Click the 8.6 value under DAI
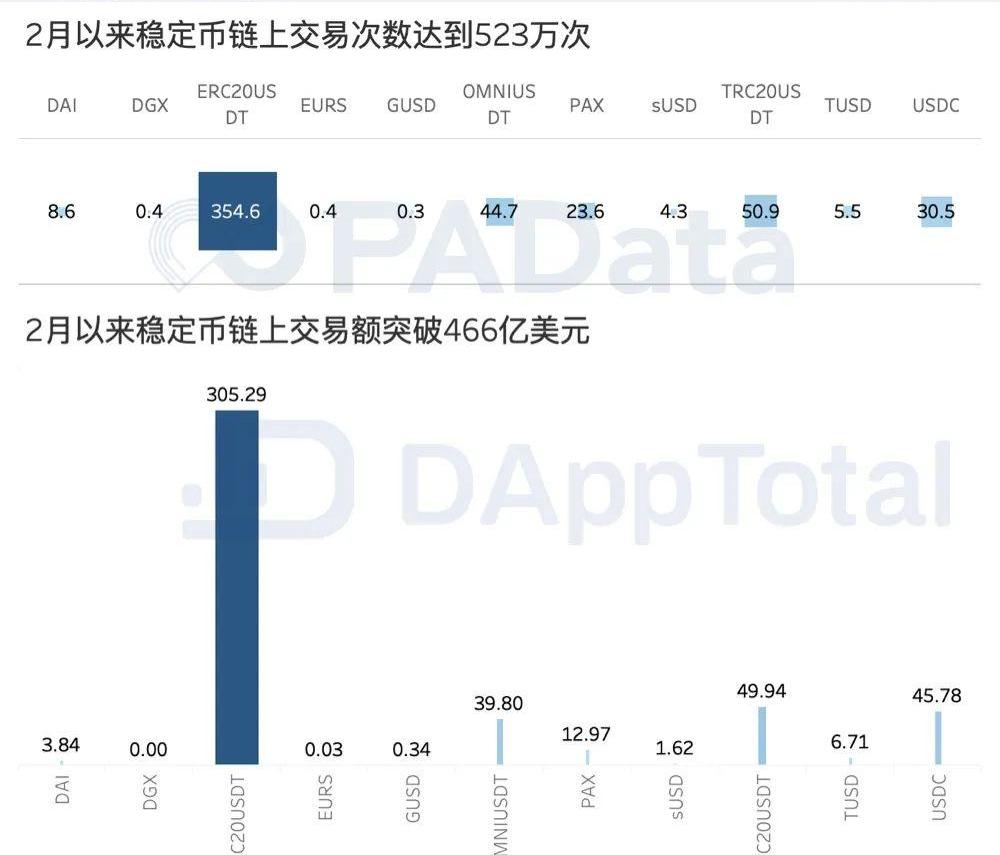This screenshot has width=1000, height=855. pos(62,211)
